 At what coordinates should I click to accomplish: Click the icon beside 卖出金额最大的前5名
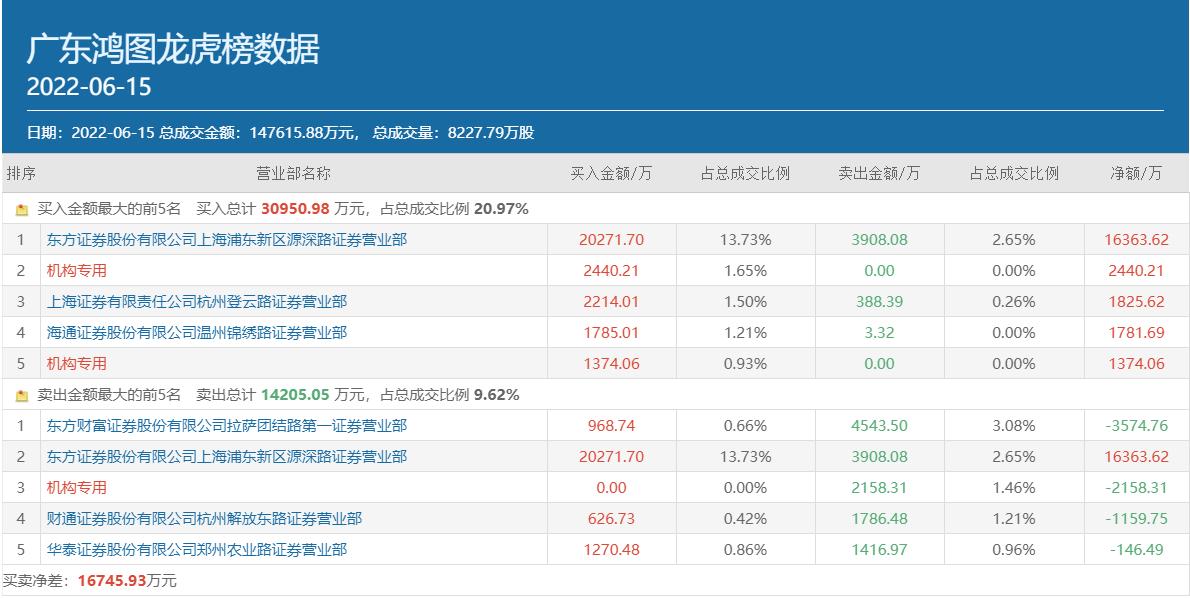point(22,395)
